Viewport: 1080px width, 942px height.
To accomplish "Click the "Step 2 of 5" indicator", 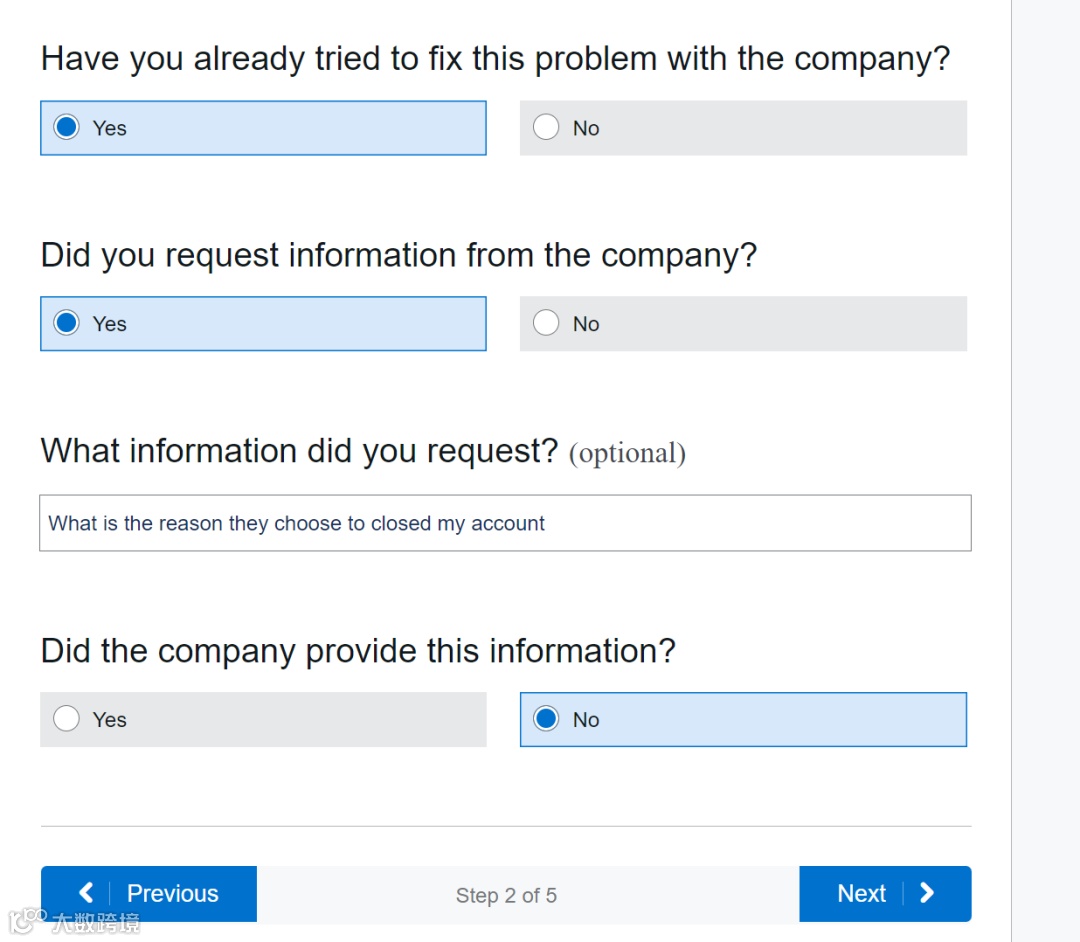I will pos(506,895).
